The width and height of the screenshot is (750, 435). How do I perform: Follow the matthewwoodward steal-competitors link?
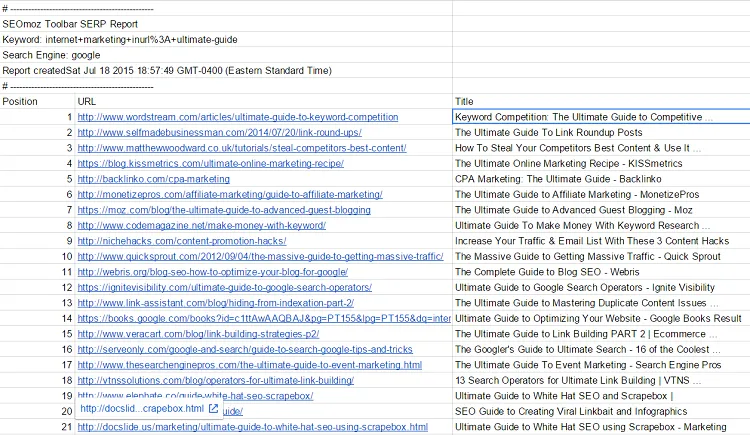242,148
